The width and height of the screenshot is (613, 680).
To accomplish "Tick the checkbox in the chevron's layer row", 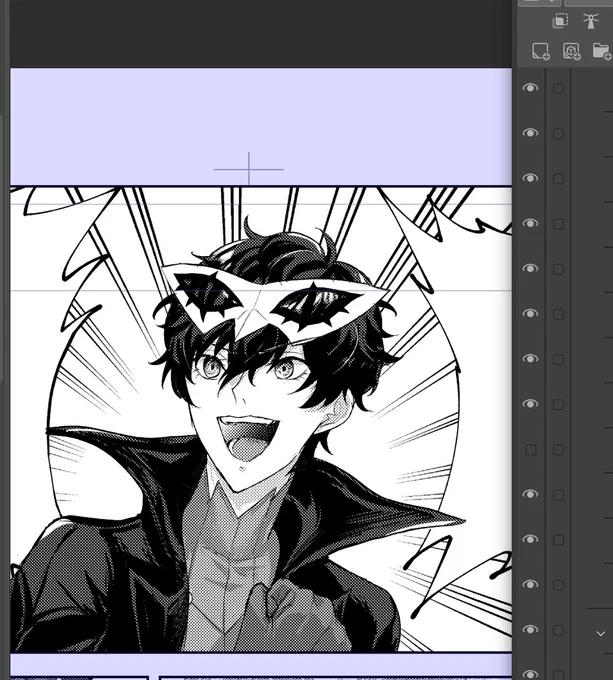I will click(x=558, y=630).
